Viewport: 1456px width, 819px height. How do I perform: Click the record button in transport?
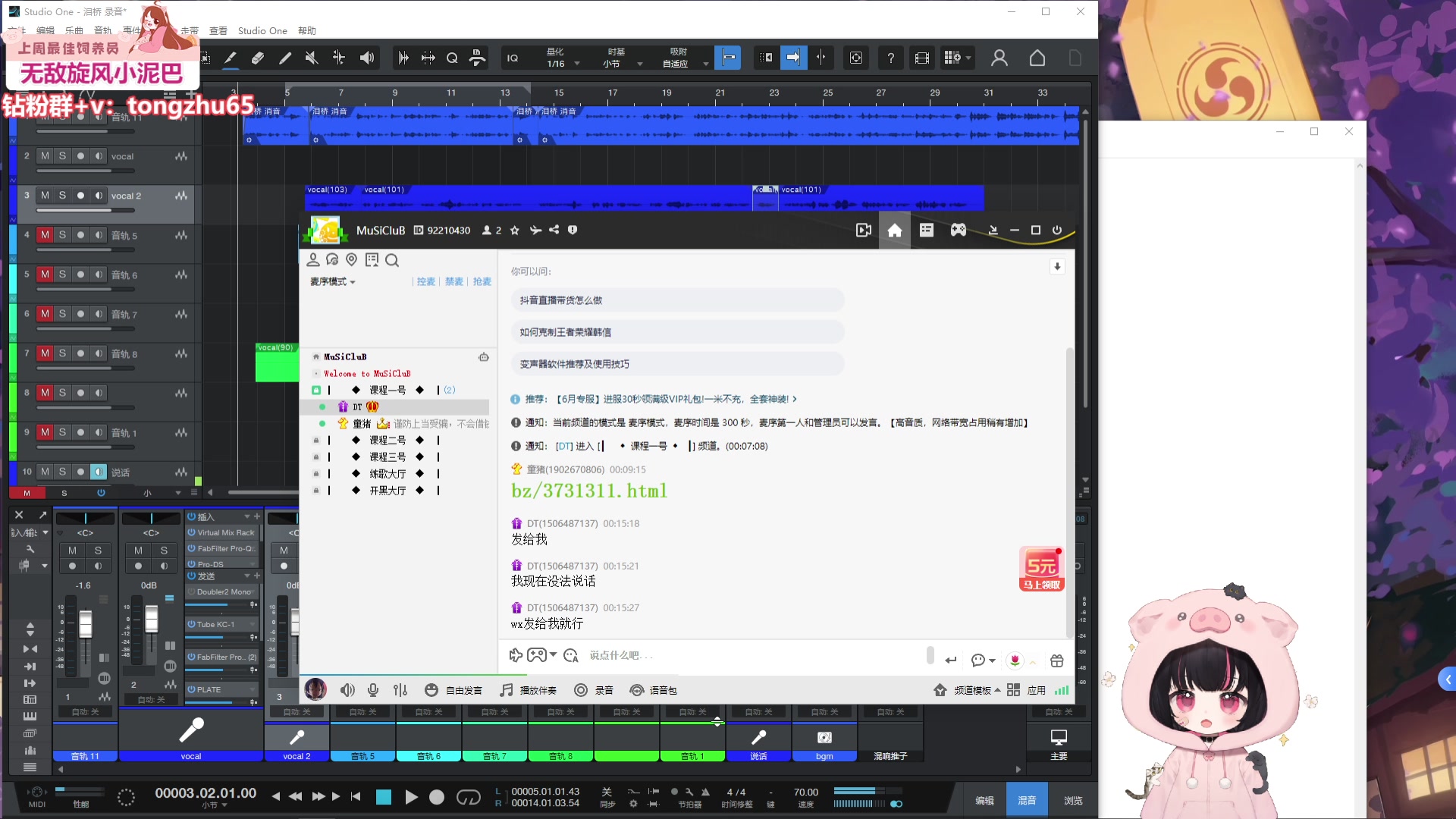tap(437, 797)
